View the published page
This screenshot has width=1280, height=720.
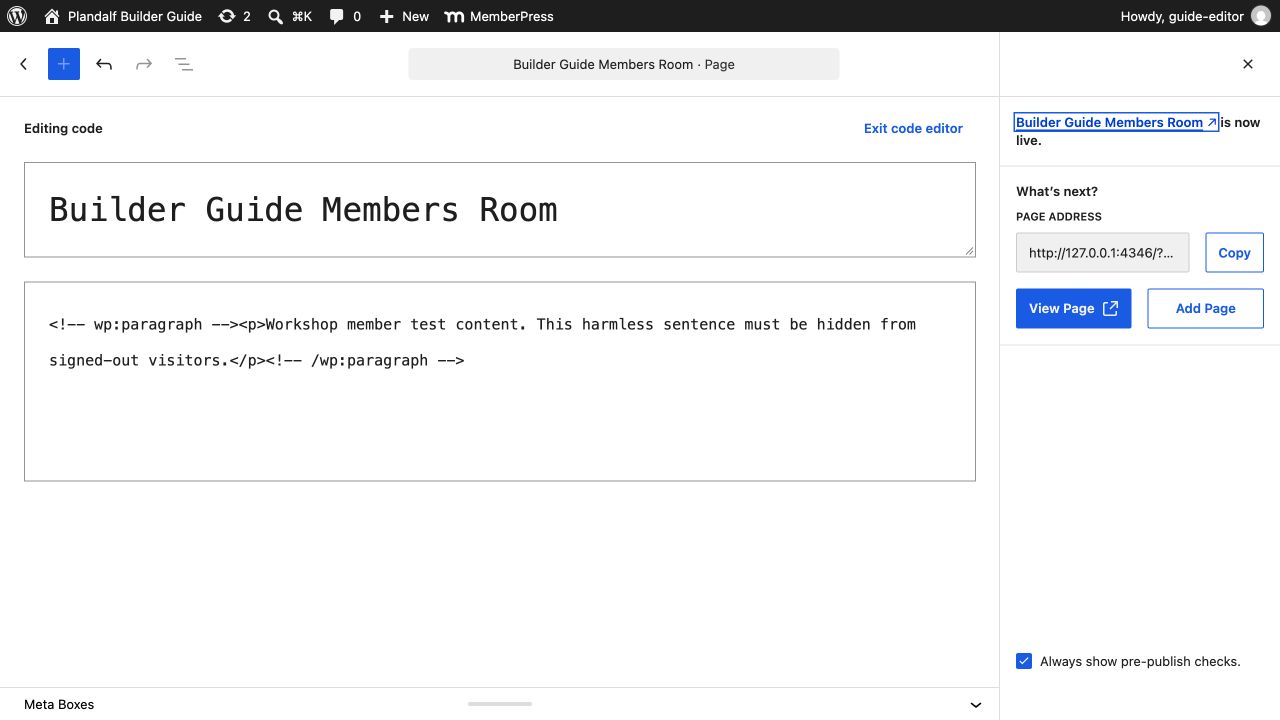point(1073,308)
